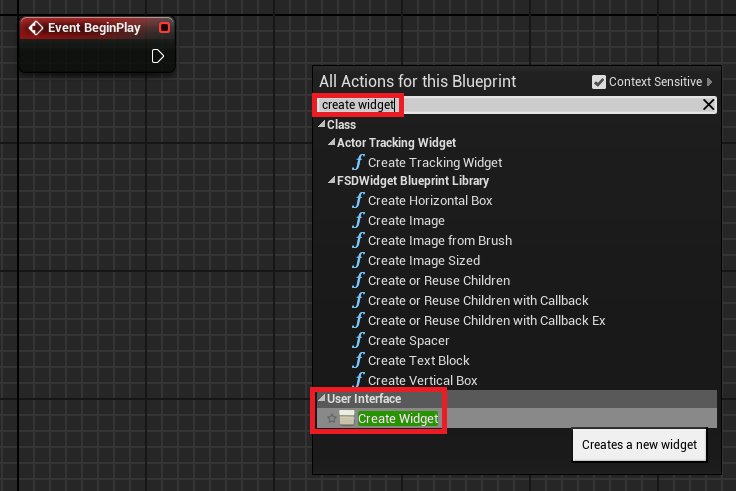
Task: Select Create Horizontal Box function
Action: click(x=430, y=200)
